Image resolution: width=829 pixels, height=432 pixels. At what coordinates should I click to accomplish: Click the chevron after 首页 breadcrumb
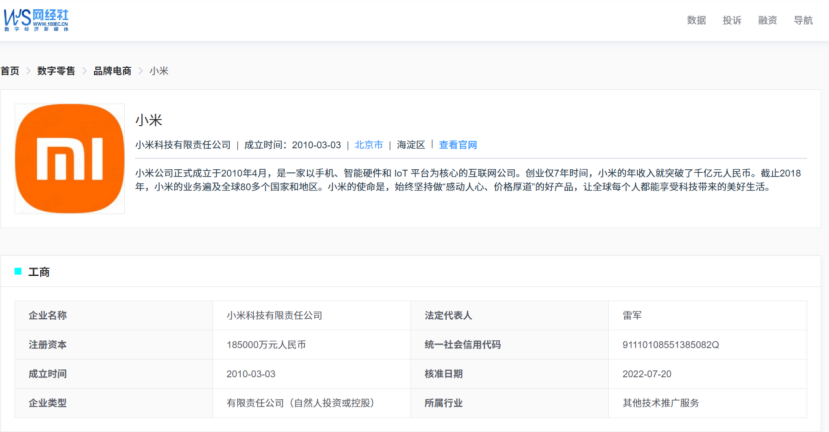(x=29, y=71)
